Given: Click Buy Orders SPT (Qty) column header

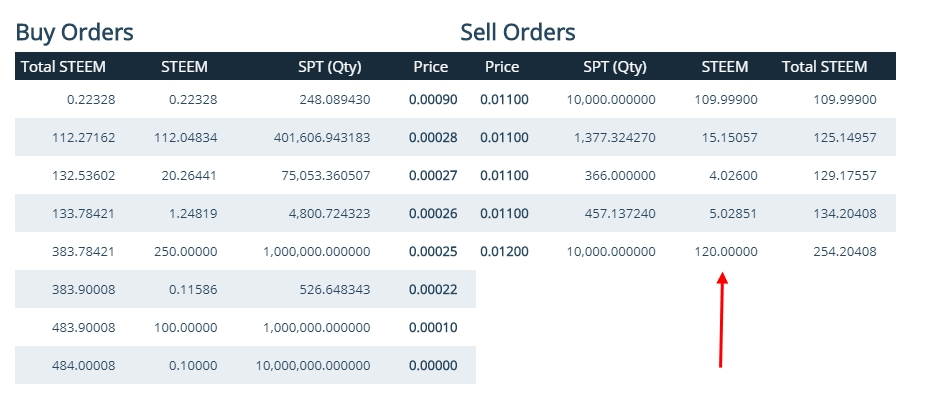Looking at the screenshot, I should tap(329, 67).
